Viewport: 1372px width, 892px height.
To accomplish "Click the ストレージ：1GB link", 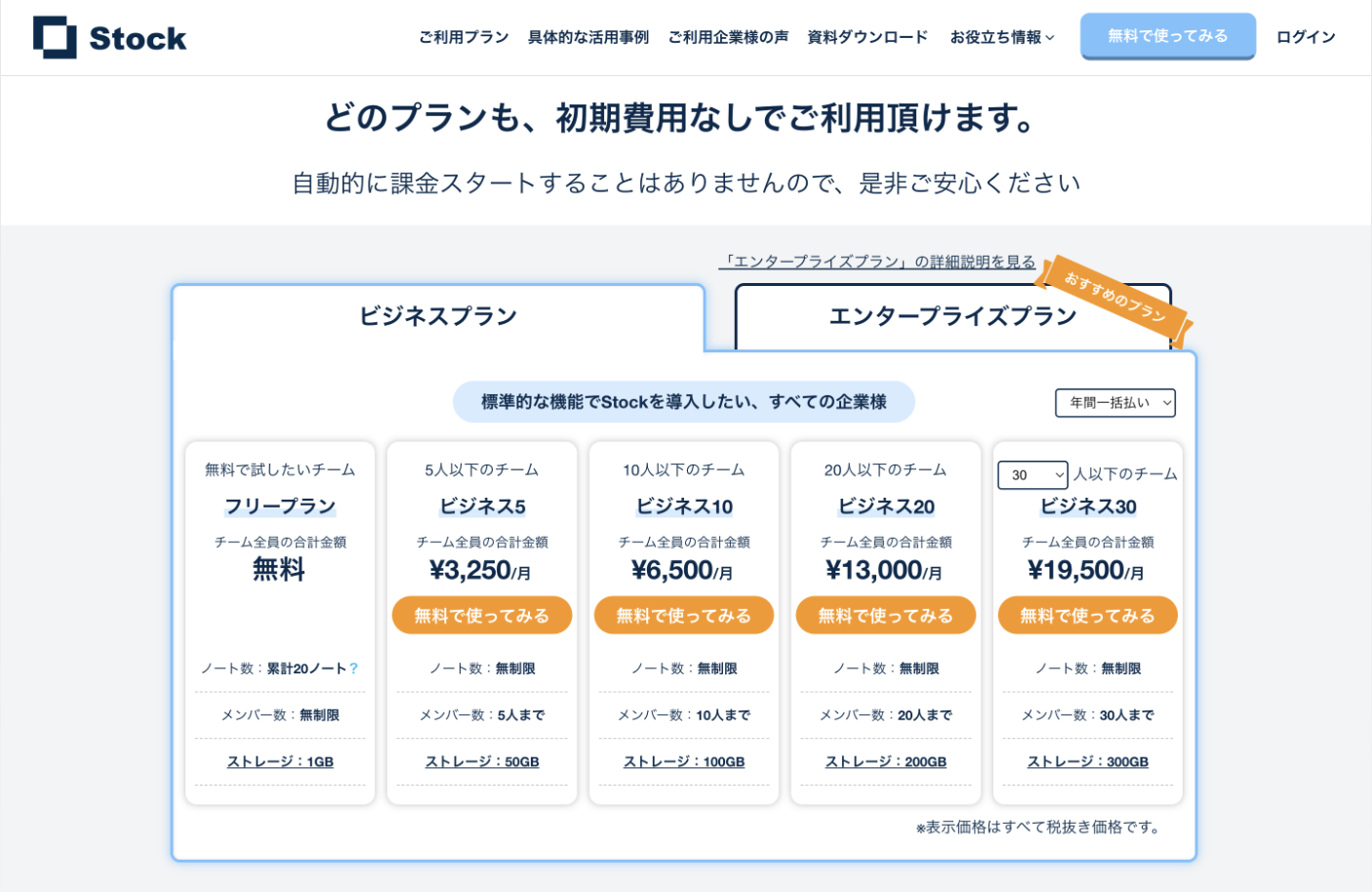I will (280, 762).
